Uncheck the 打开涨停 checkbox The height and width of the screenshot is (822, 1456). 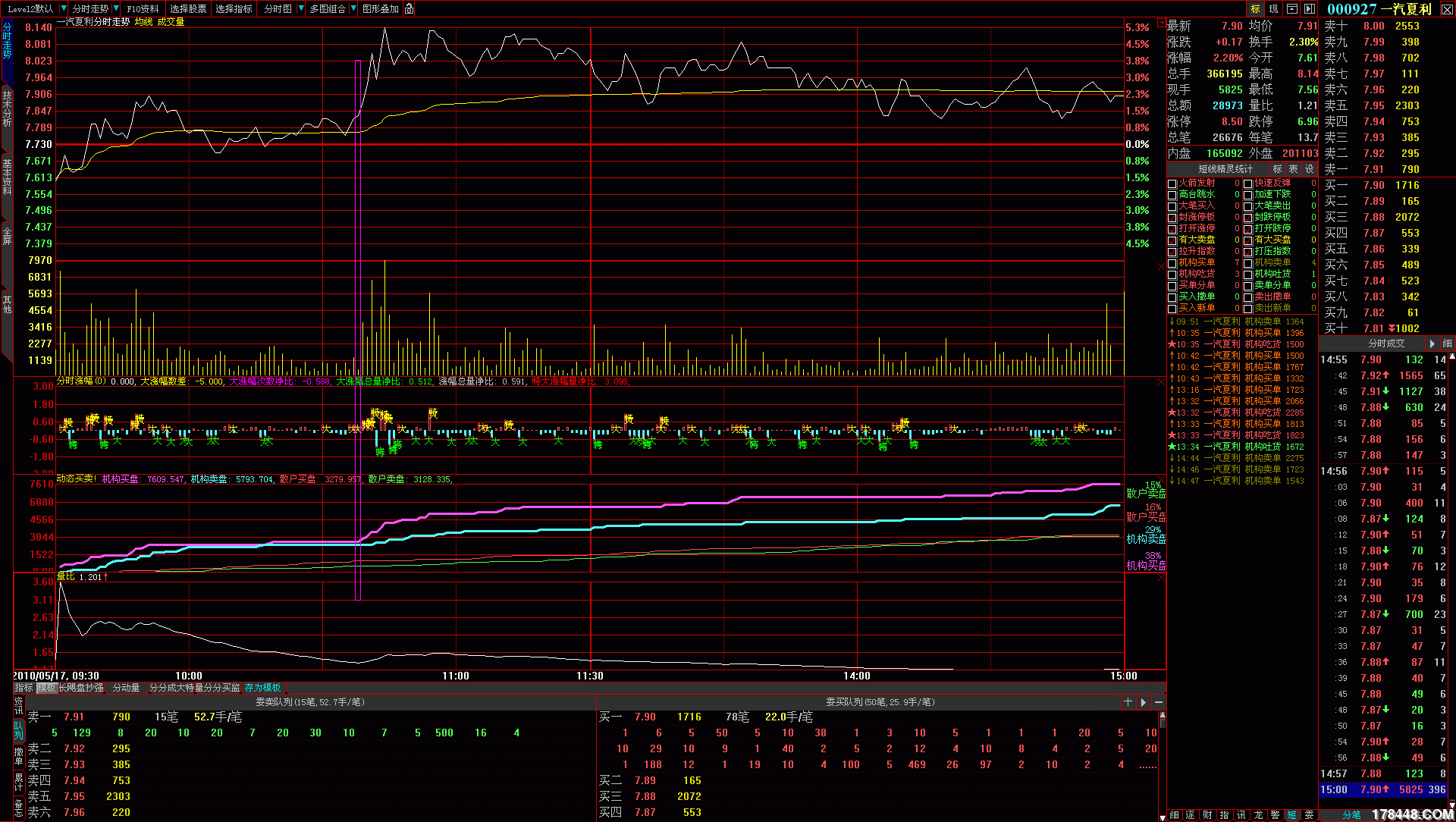click(x=1172, y=229)
